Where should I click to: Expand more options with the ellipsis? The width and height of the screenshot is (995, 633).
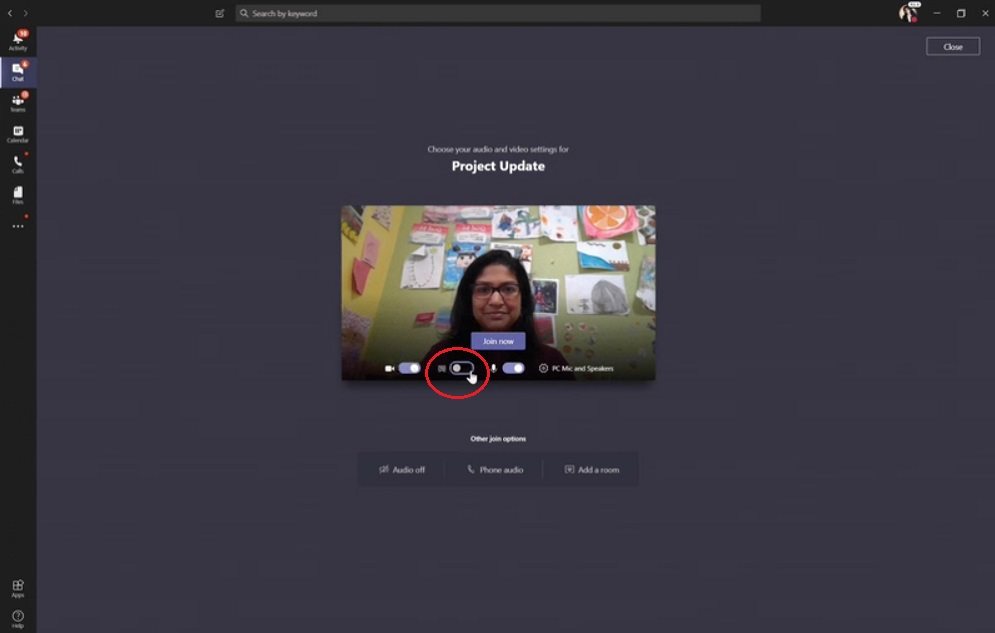point(17,225)
